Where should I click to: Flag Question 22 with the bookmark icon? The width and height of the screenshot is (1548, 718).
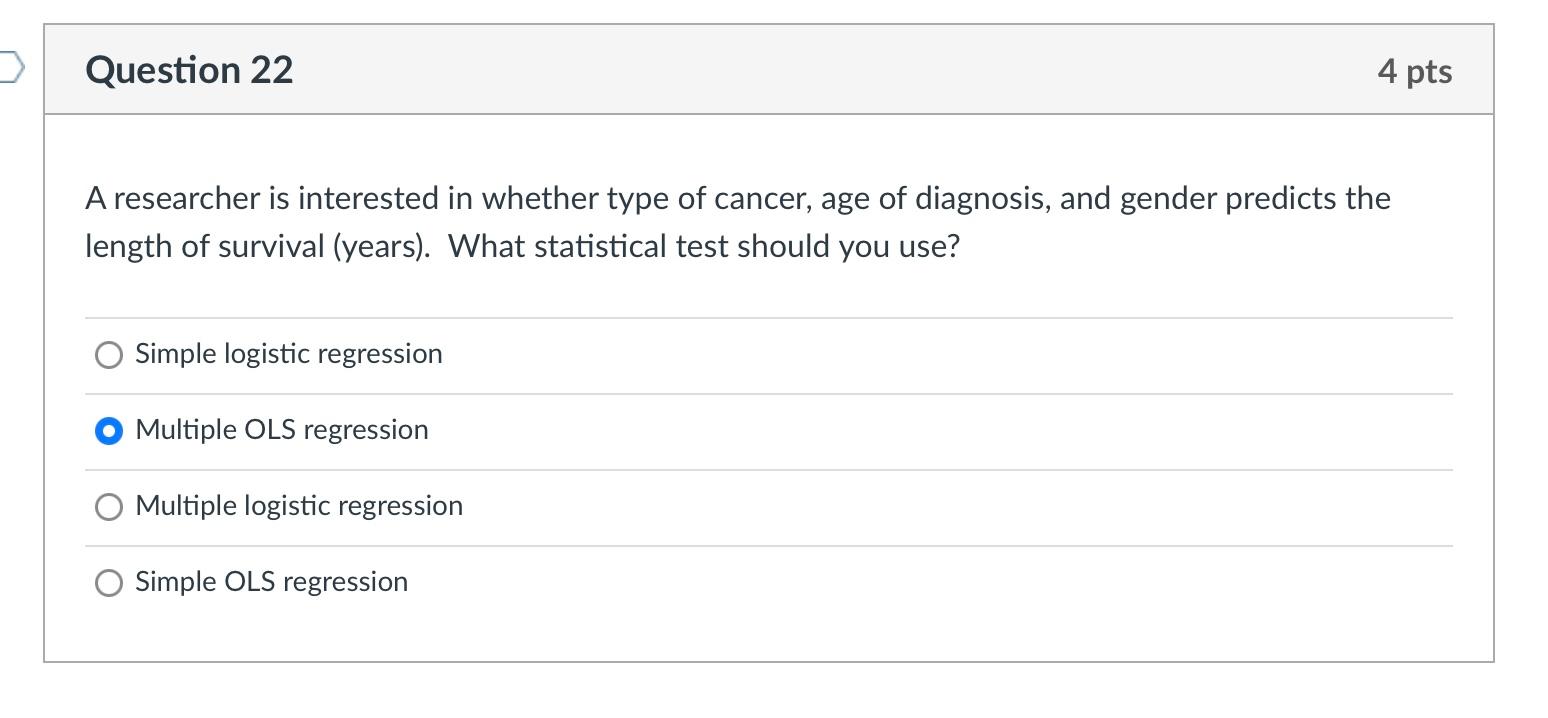tap(9, 69)
